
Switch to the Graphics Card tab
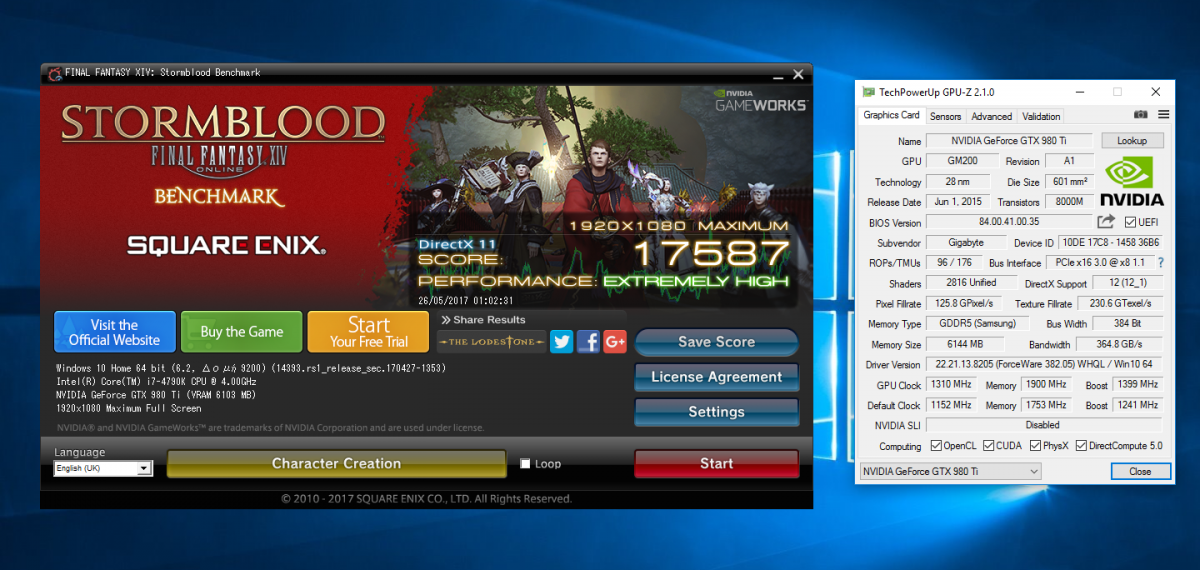point(891,115)
